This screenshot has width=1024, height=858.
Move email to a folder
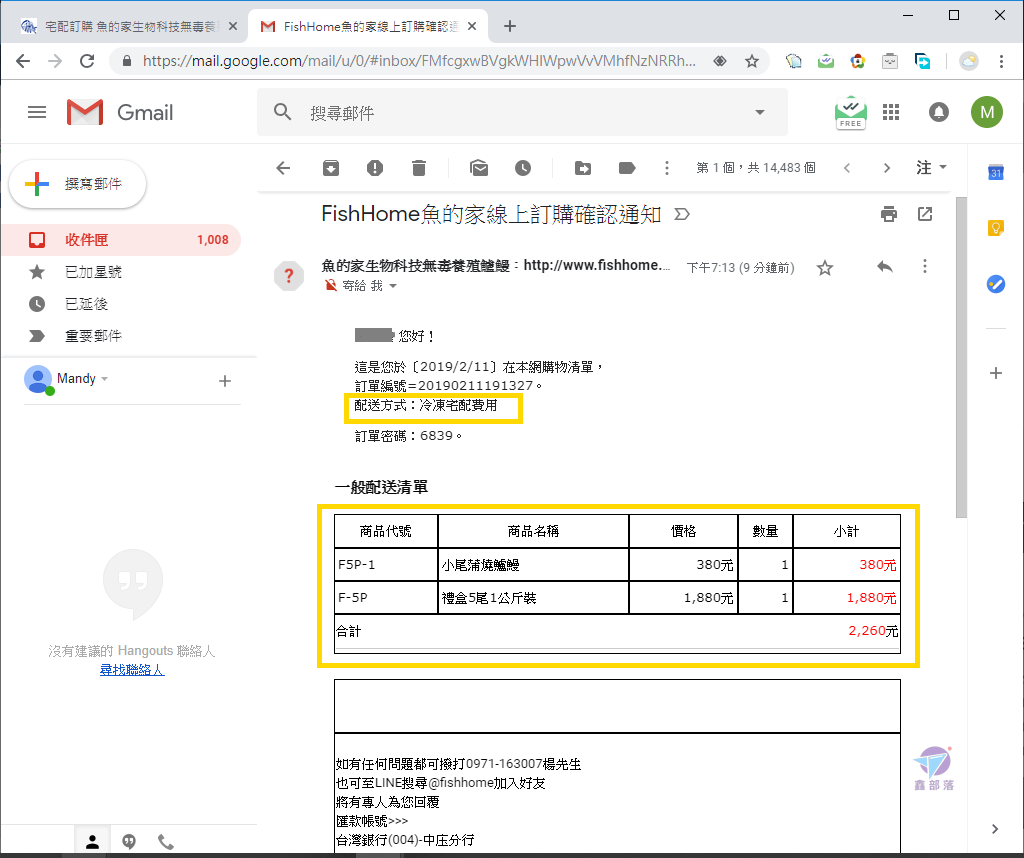tap(583, 168)
